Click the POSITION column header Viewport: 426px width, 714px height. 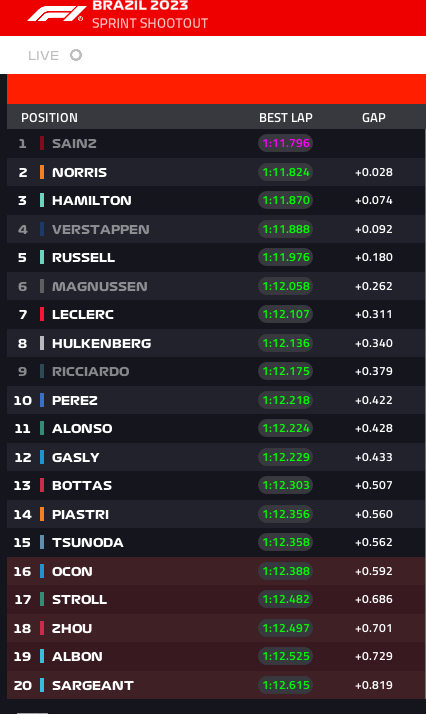(x=49, y=117)
